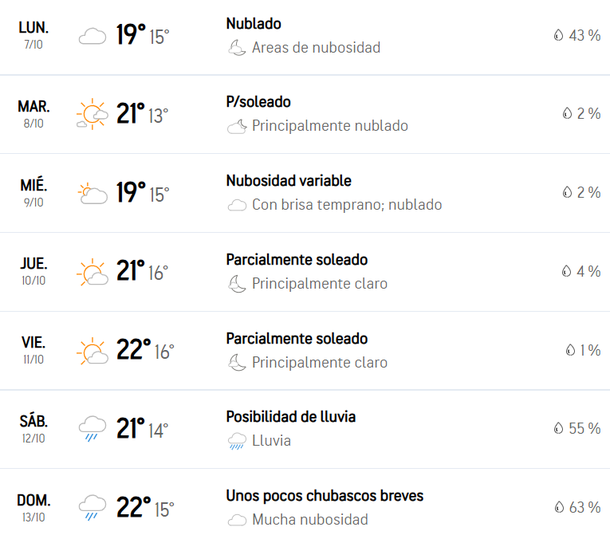Click Wednesday's sun-behind-cloud icon
Screen dimensions: 610x535
[x=93, y=193]
